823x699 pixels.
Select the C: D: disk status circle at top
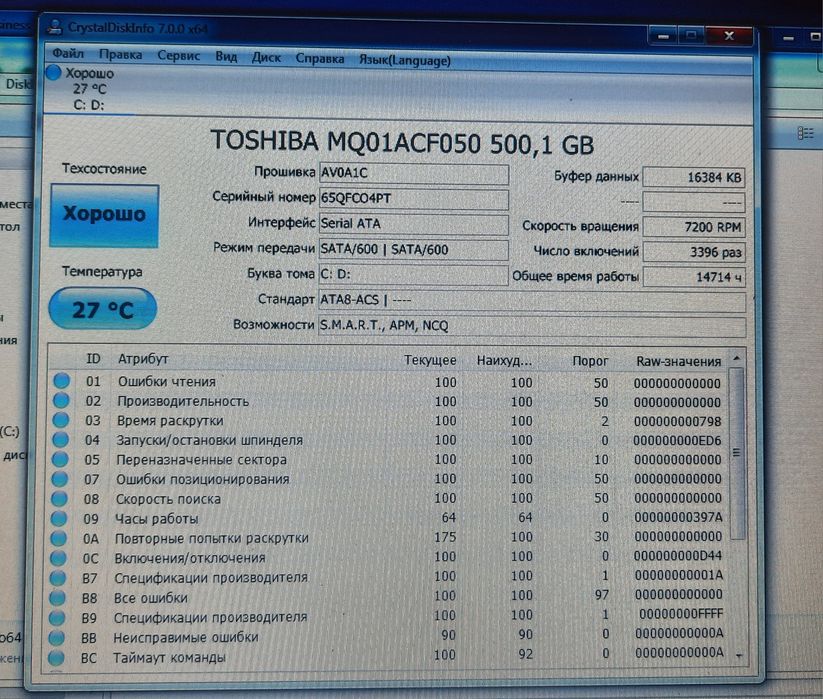tap(54, 72)
